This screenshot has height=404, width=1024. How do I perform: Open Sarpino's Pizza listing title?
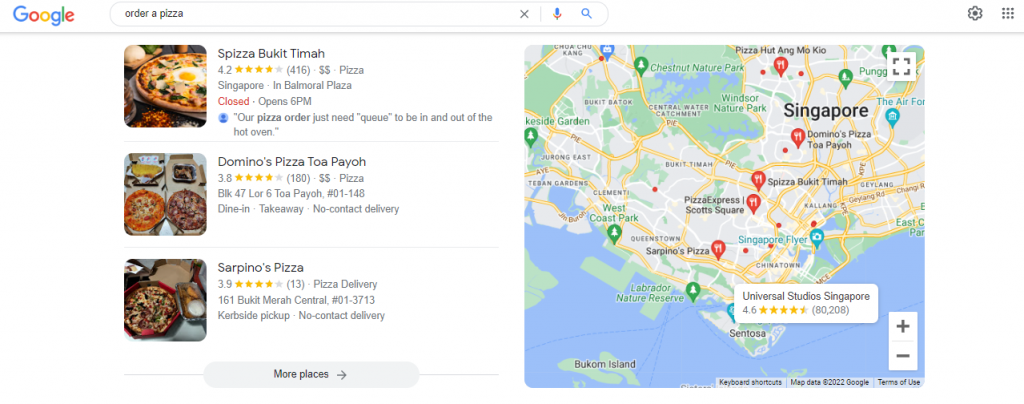pyautogui.click(x=261, y=268)
